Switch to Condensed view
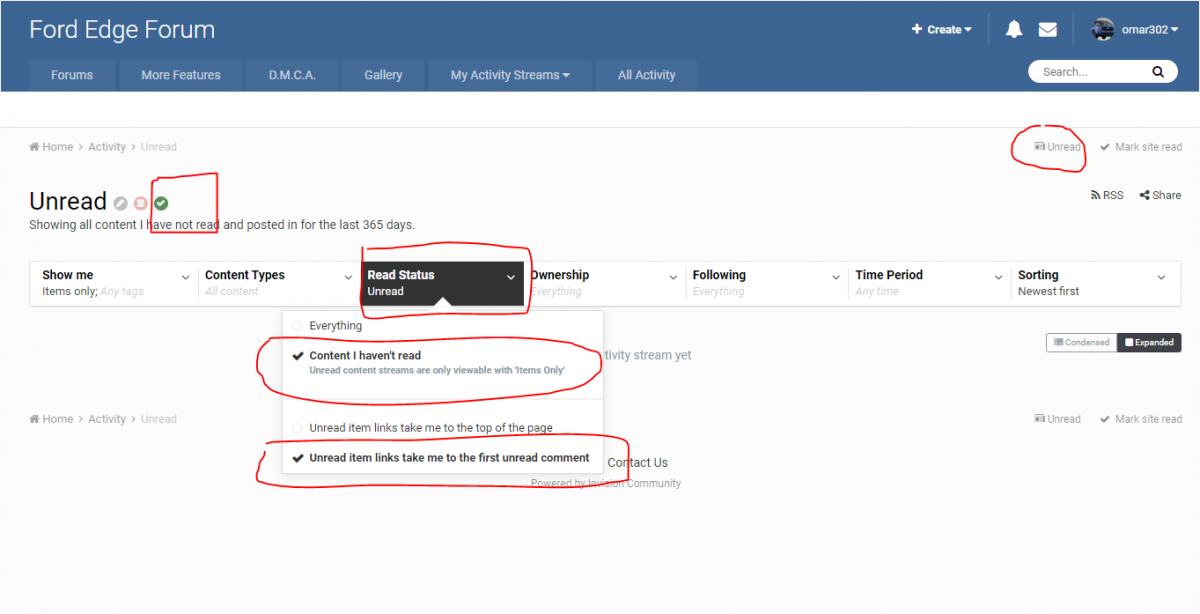The image size is (1200, 614). [x=1081, y=342]
